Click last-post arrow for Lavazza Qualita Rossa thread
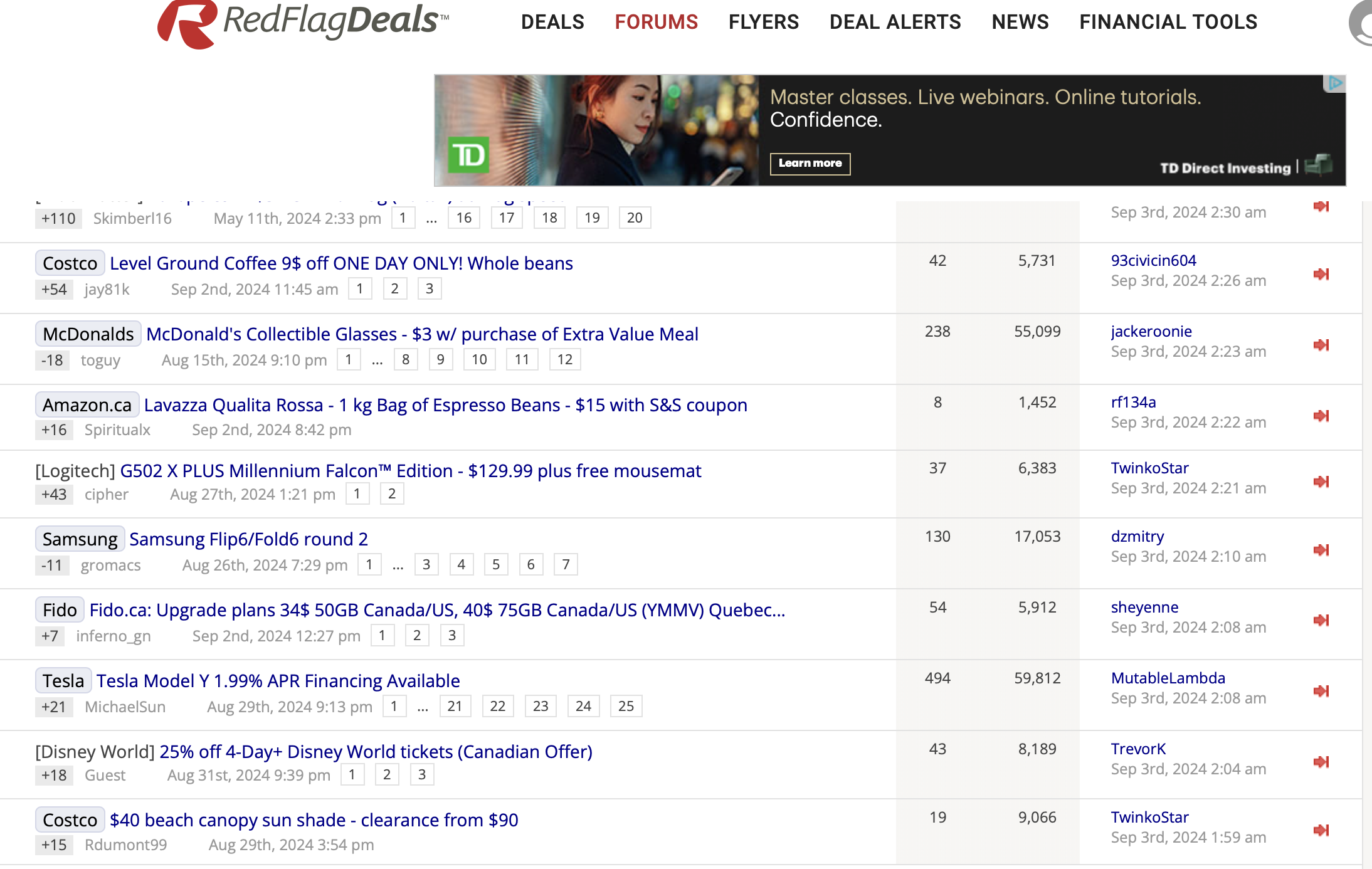 pyautogui.click(x=1321, y=416)
